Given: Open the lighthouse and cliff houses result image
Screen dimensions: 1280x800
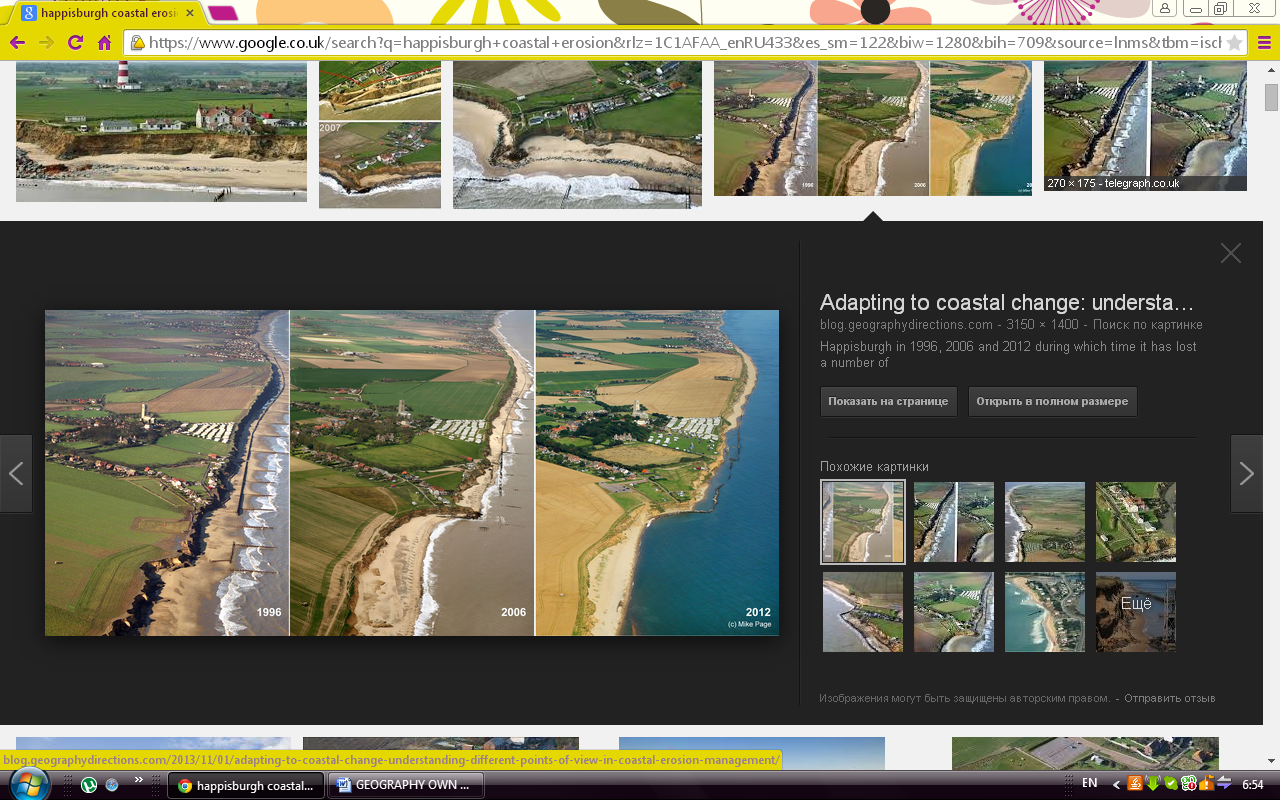Looking at the screenshot, I should pyautogui.click(x=161, y=131).
